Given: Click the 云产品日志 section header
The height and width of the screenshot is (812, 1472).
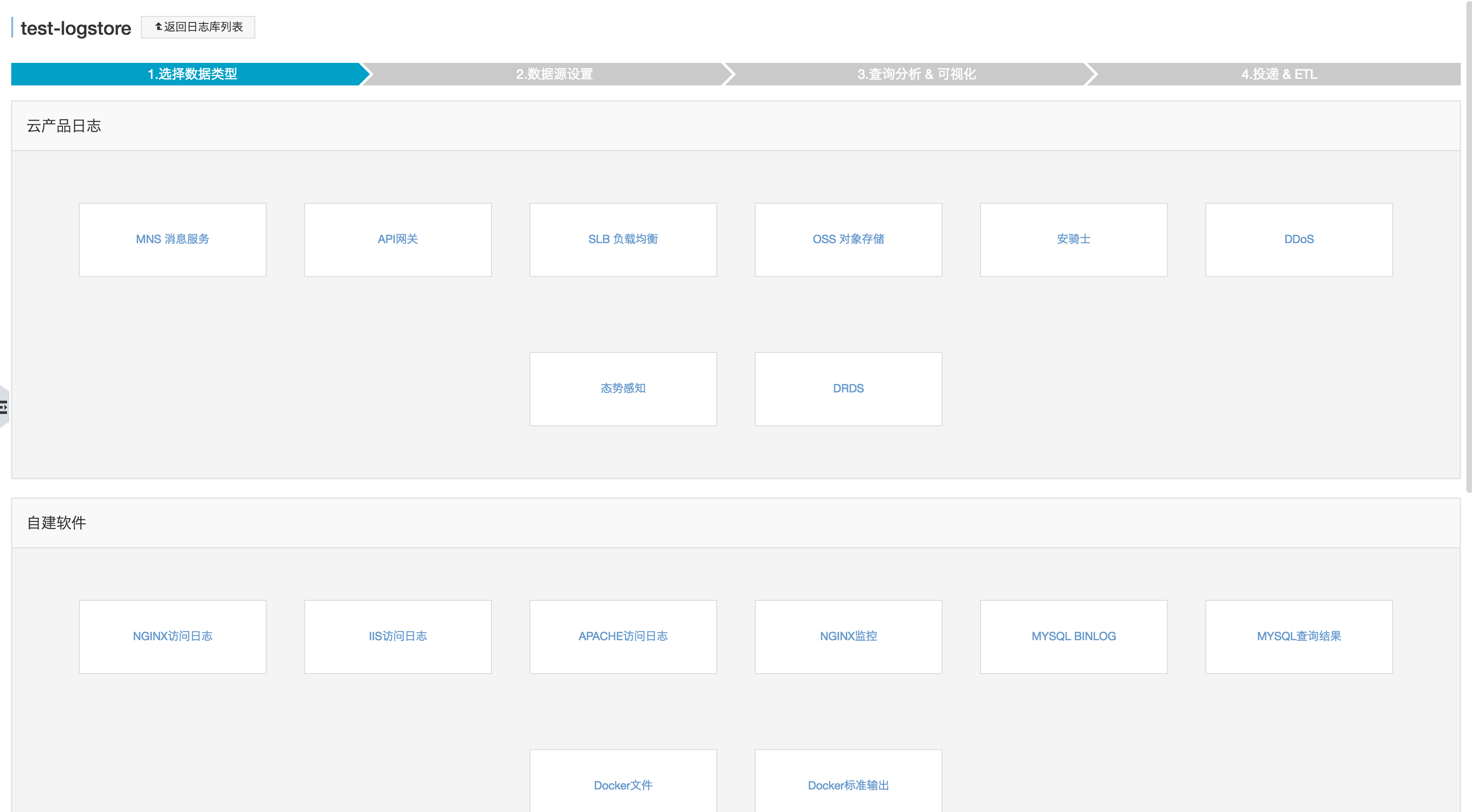Looking at the screenshot, I should (736, 126).
